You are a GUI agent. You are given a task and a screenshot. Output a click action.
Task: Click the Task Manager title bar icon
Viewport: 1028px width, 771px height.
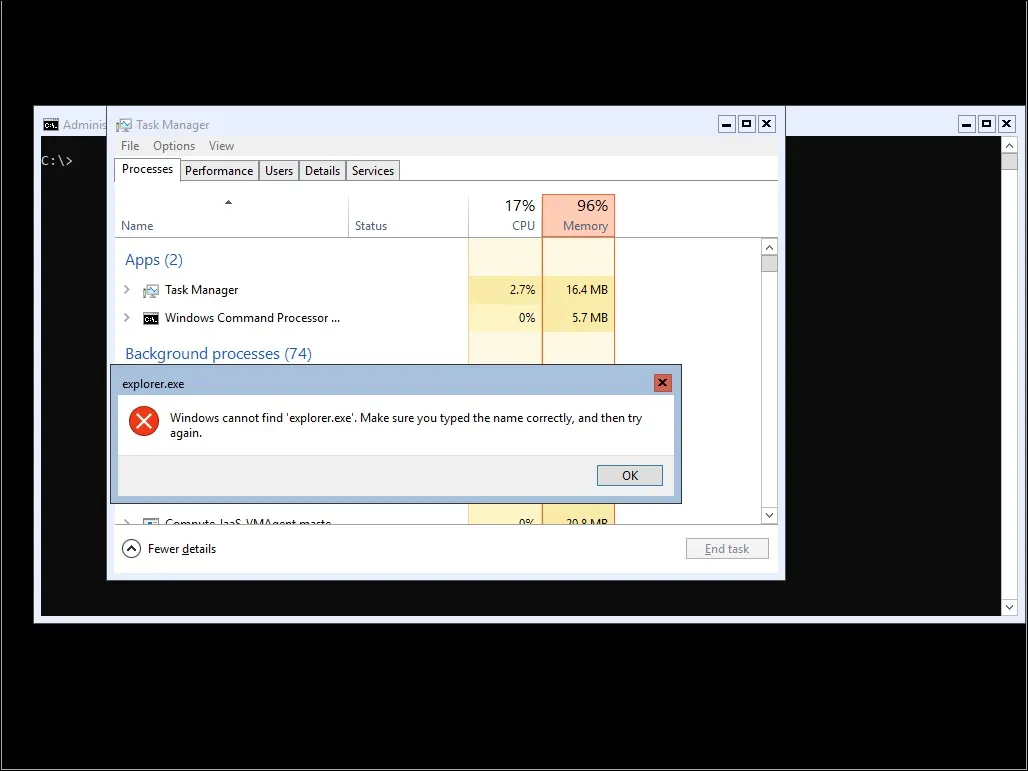(x=124, y=125)
